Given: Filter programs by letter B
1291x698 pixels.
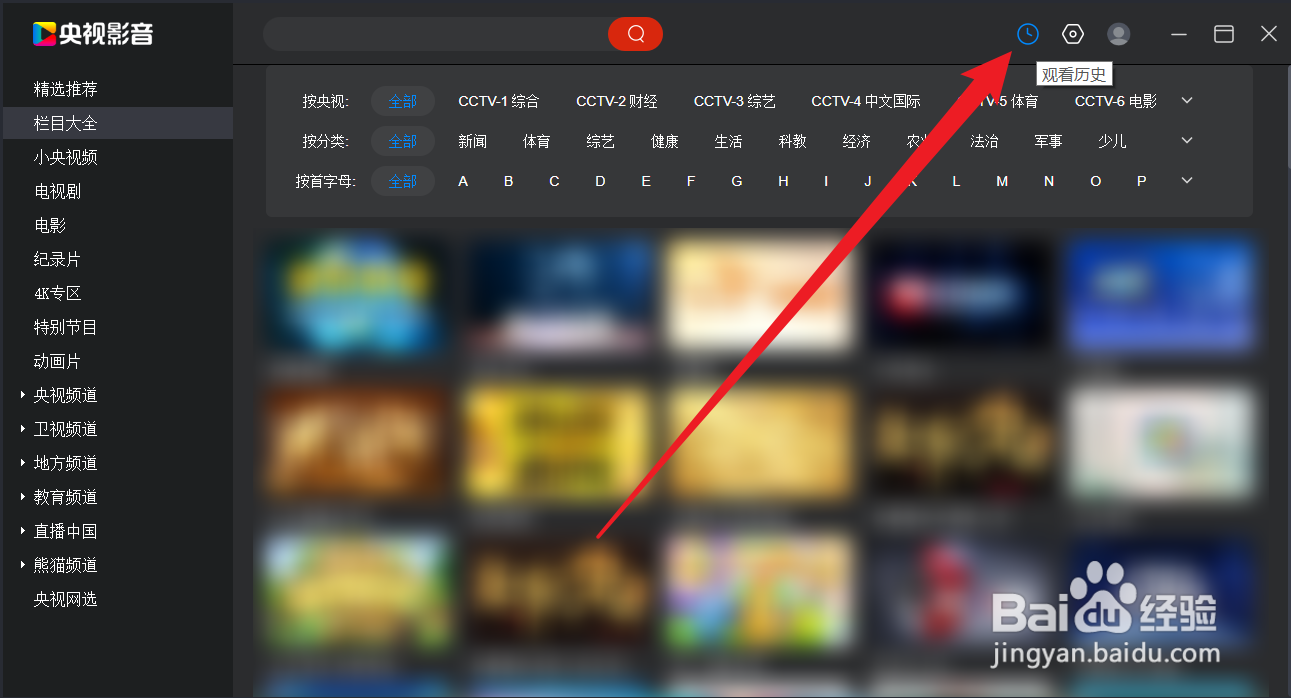Looking at the screenshot, I should [509, 181].
